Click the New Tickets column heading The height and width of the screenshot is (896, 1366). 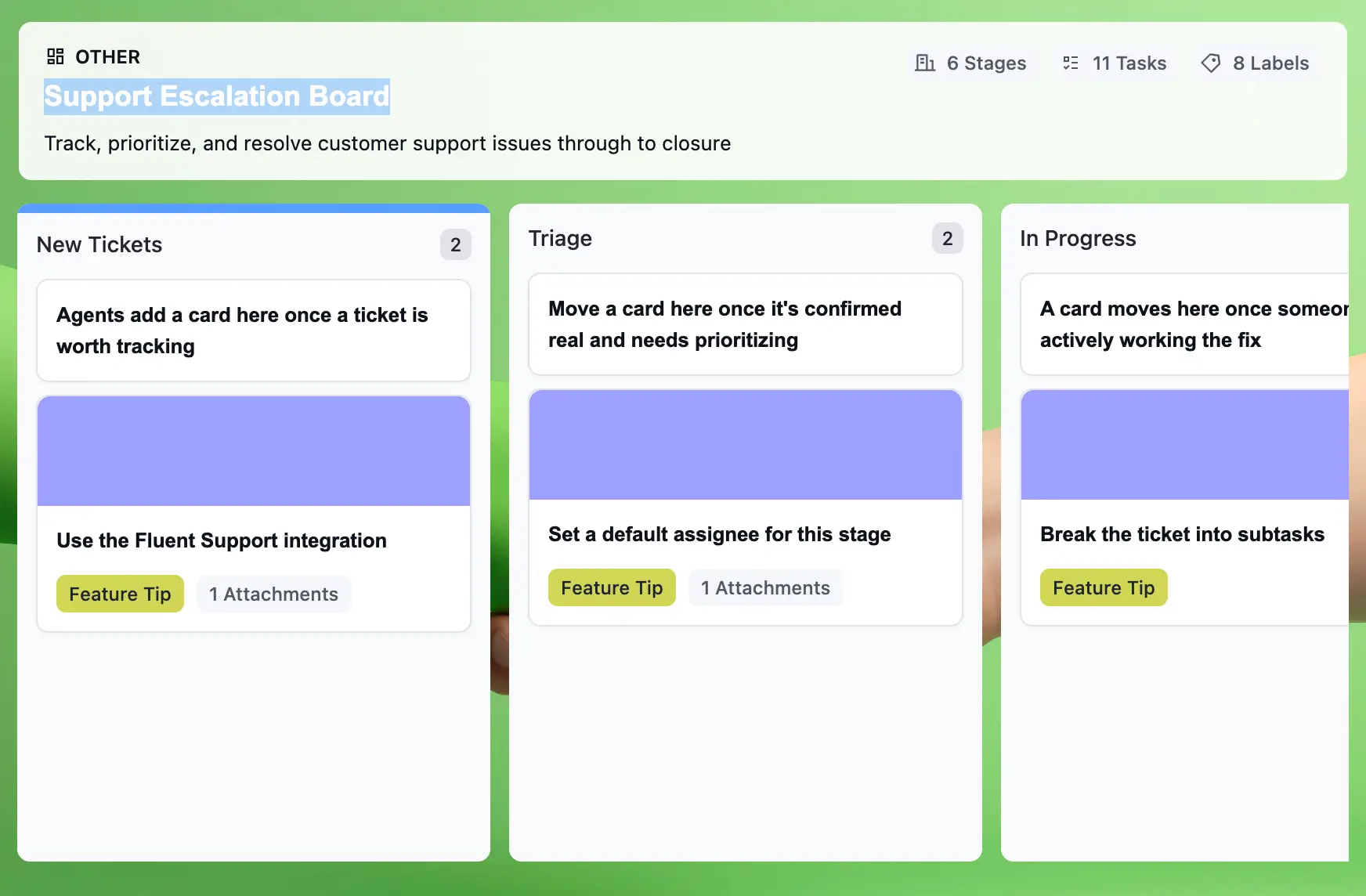(x=99, y=244)
